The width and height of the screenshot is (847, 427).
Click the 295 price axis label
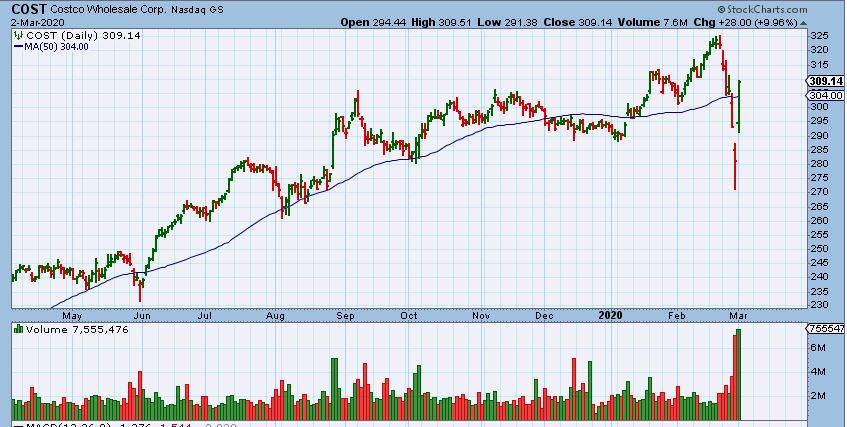(x=819, y=121)
